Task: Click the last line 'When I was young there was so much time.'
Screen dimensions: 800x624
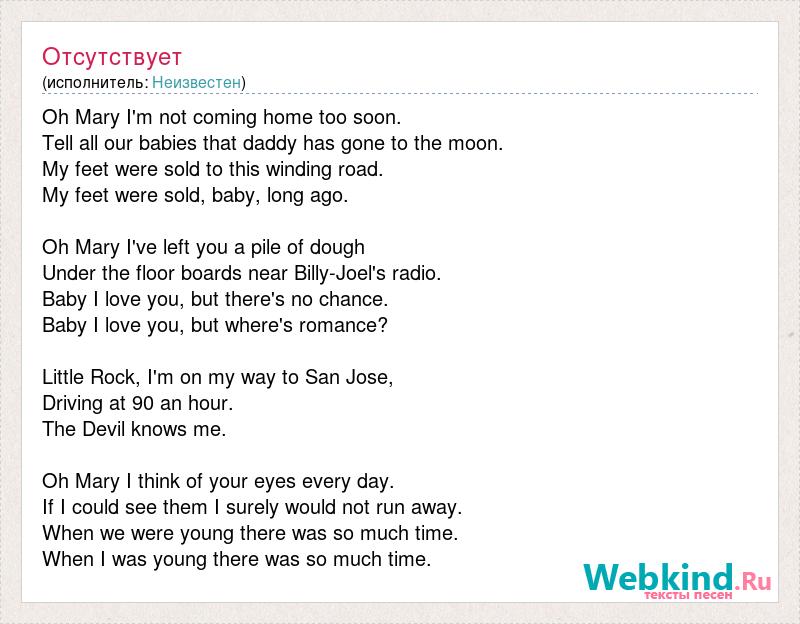Action: click(x=237, y=560)
